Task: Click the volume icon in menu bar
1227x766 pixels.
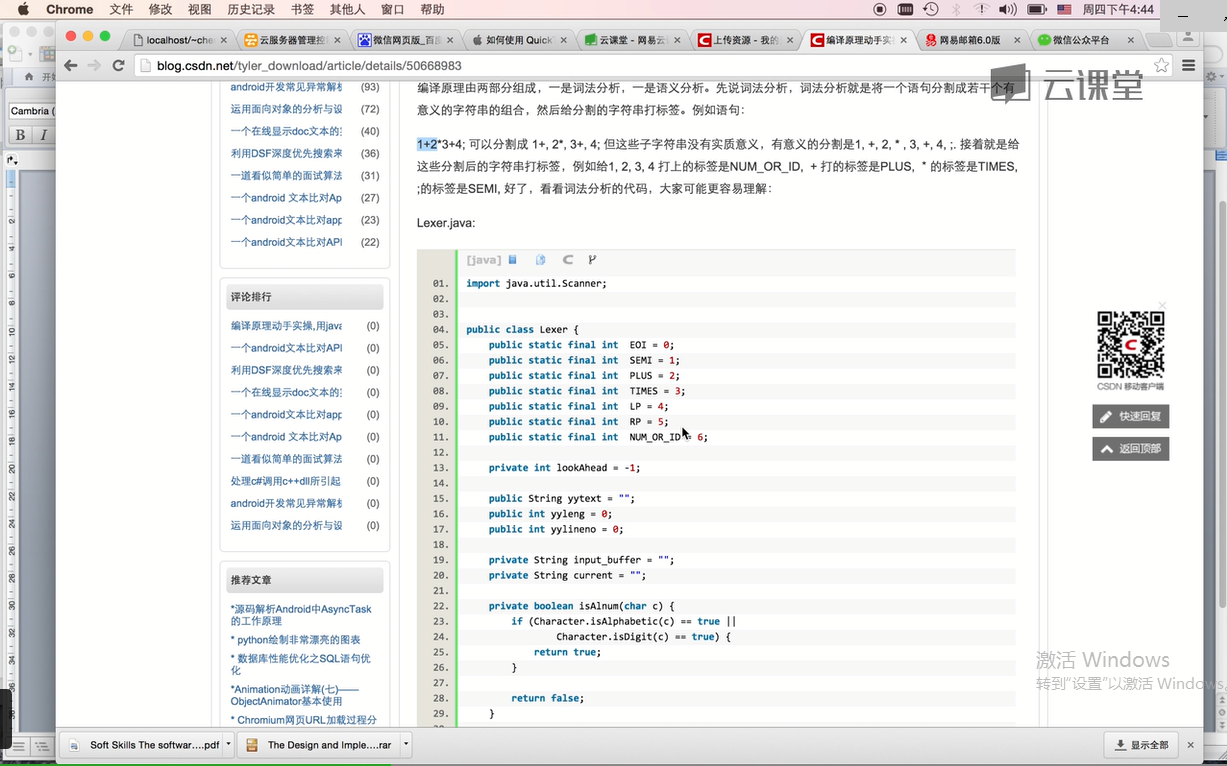Action: click(1008, 9)
